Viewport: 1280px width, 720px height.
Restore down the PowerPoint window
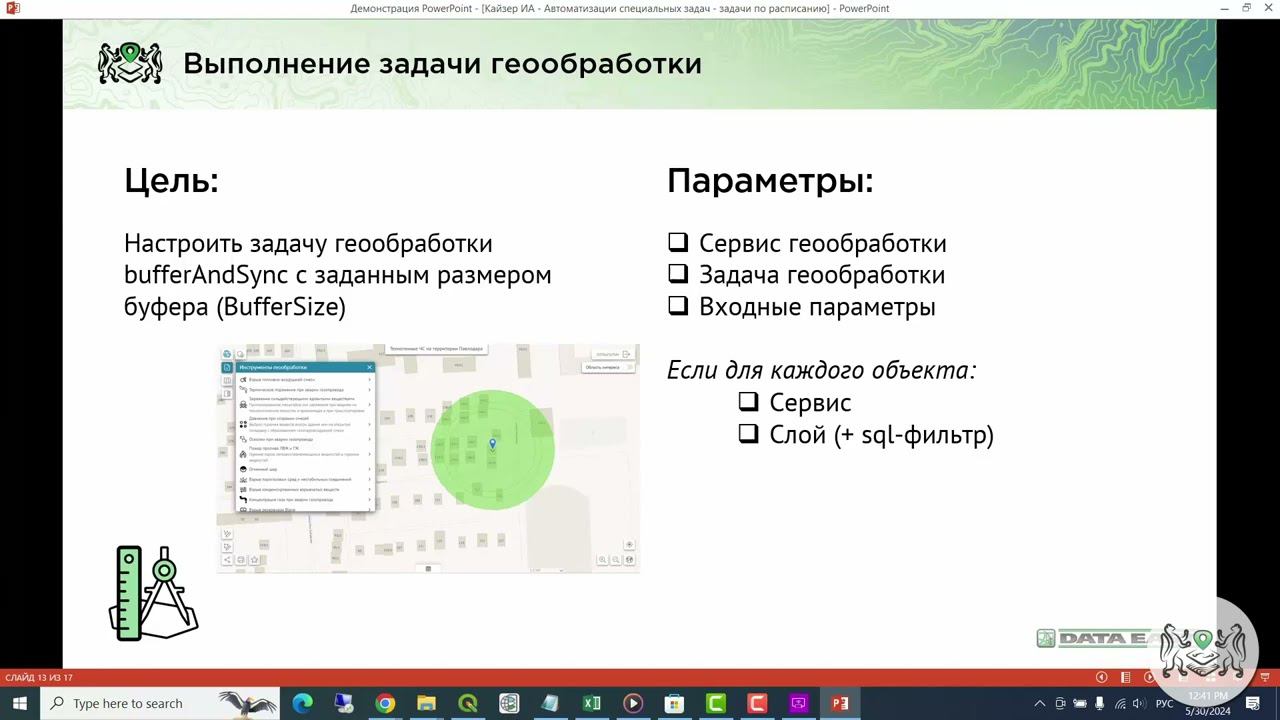tap(1246, 8)
